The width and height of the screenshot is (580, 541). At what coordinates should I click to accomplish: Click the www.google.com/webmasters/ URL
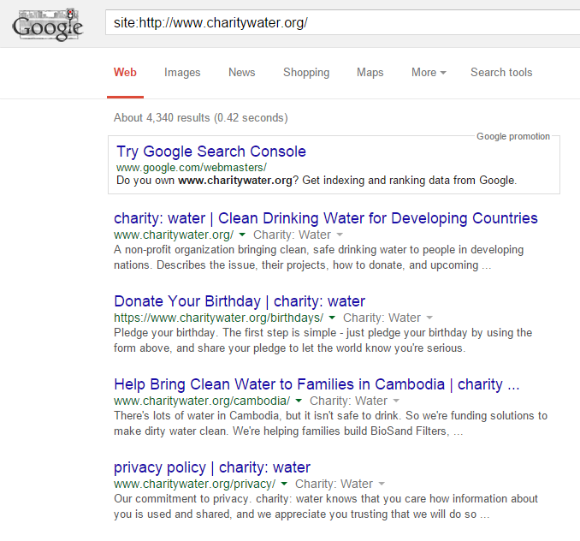[191, 168]
